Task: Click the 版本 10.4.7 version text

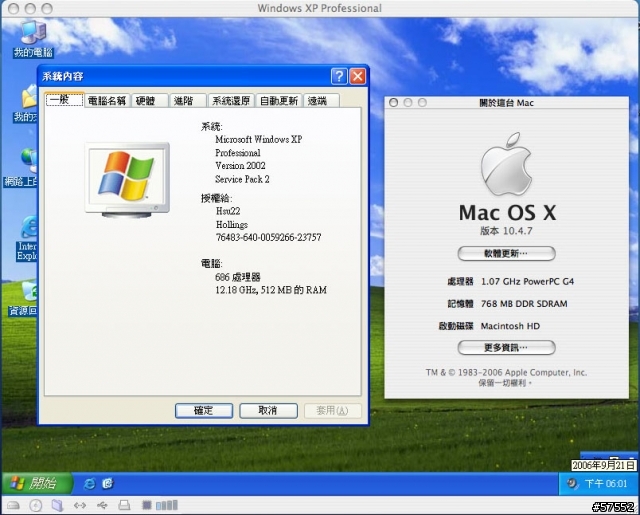Action: click(x=506, y=231)
